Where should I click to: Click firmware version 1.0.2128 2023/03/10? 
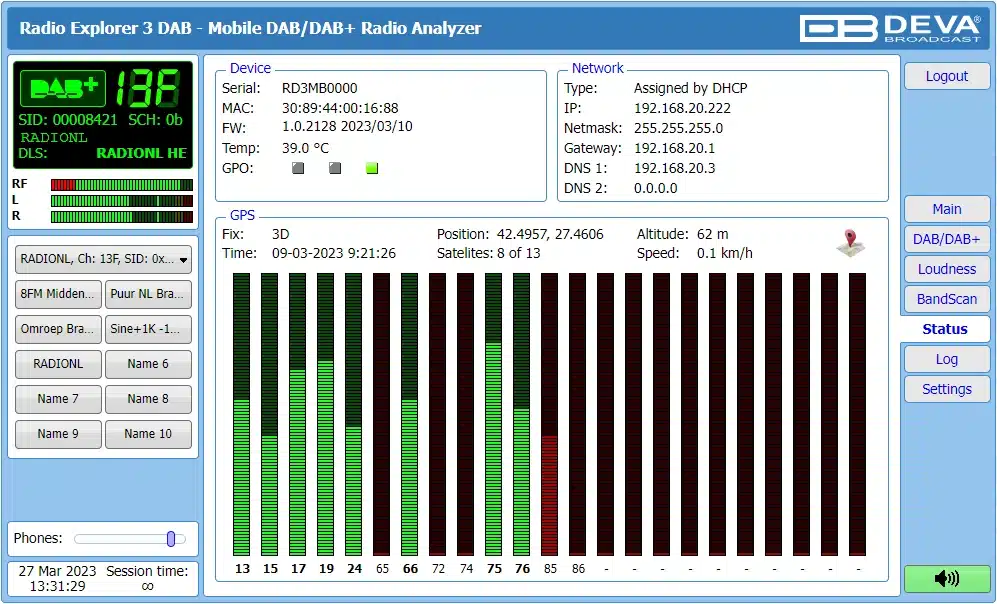[347, 127]
